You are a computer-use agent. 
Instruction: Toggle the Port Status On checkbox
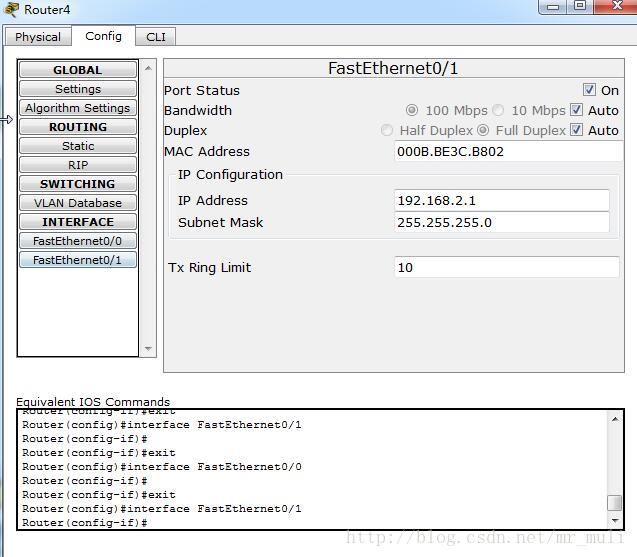coord(589,90)
